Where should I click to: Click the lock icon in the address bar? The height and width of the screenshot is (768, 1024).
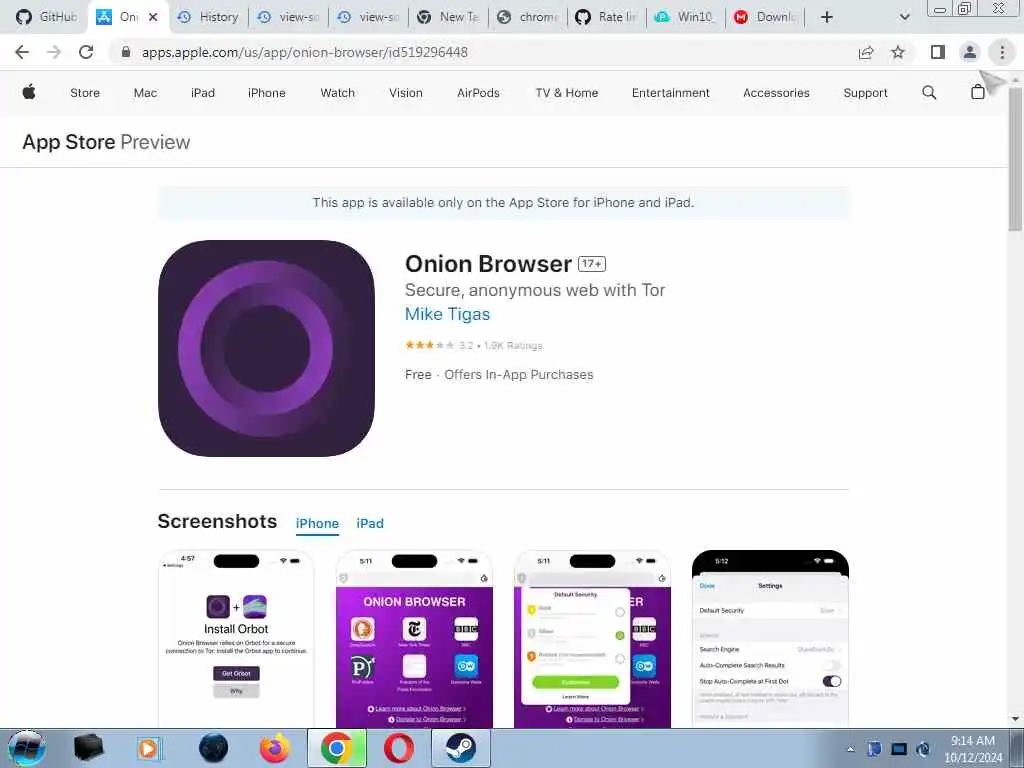tap(126, 52)
